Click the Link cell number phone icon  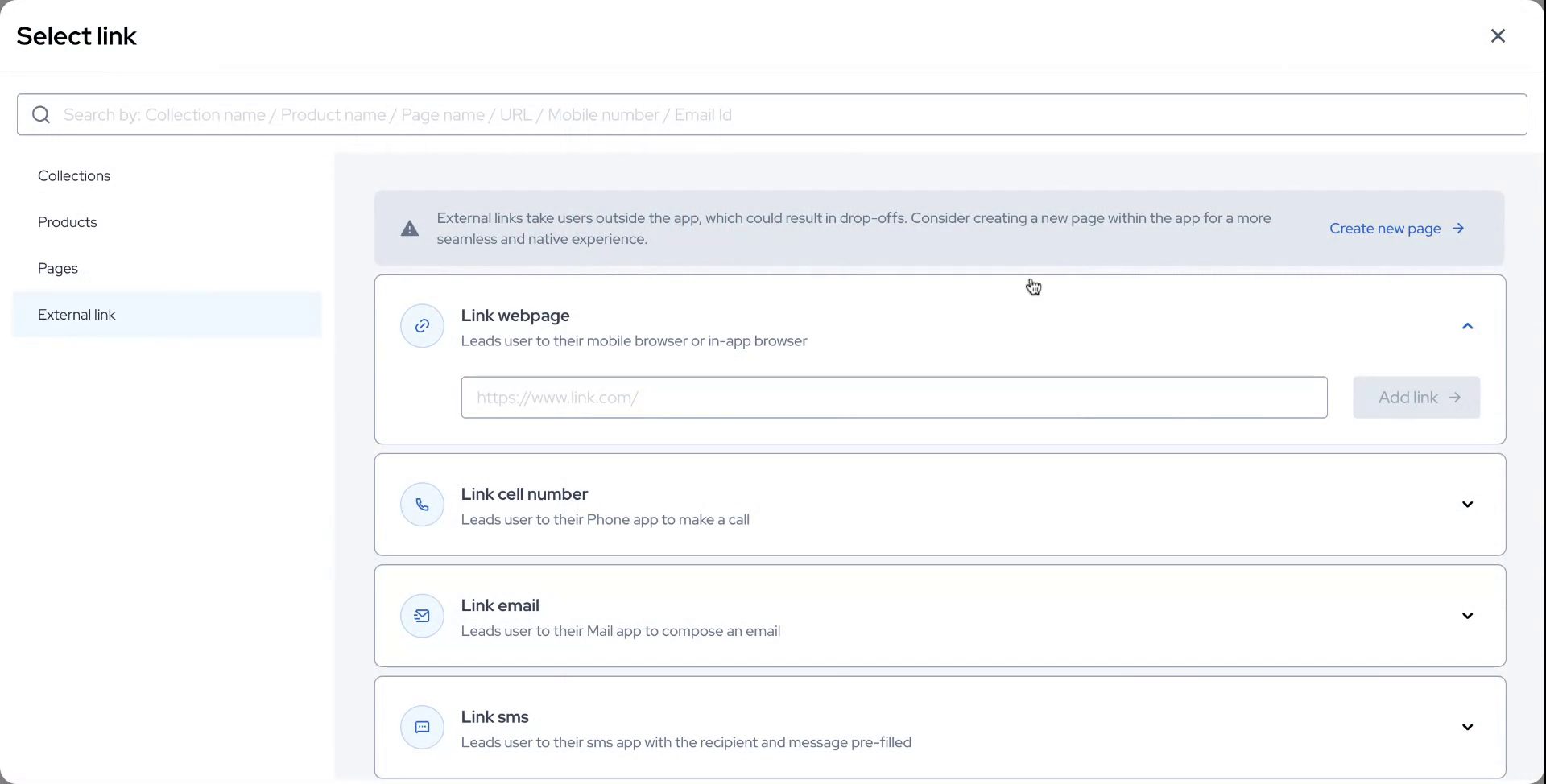tap(422, 505)
